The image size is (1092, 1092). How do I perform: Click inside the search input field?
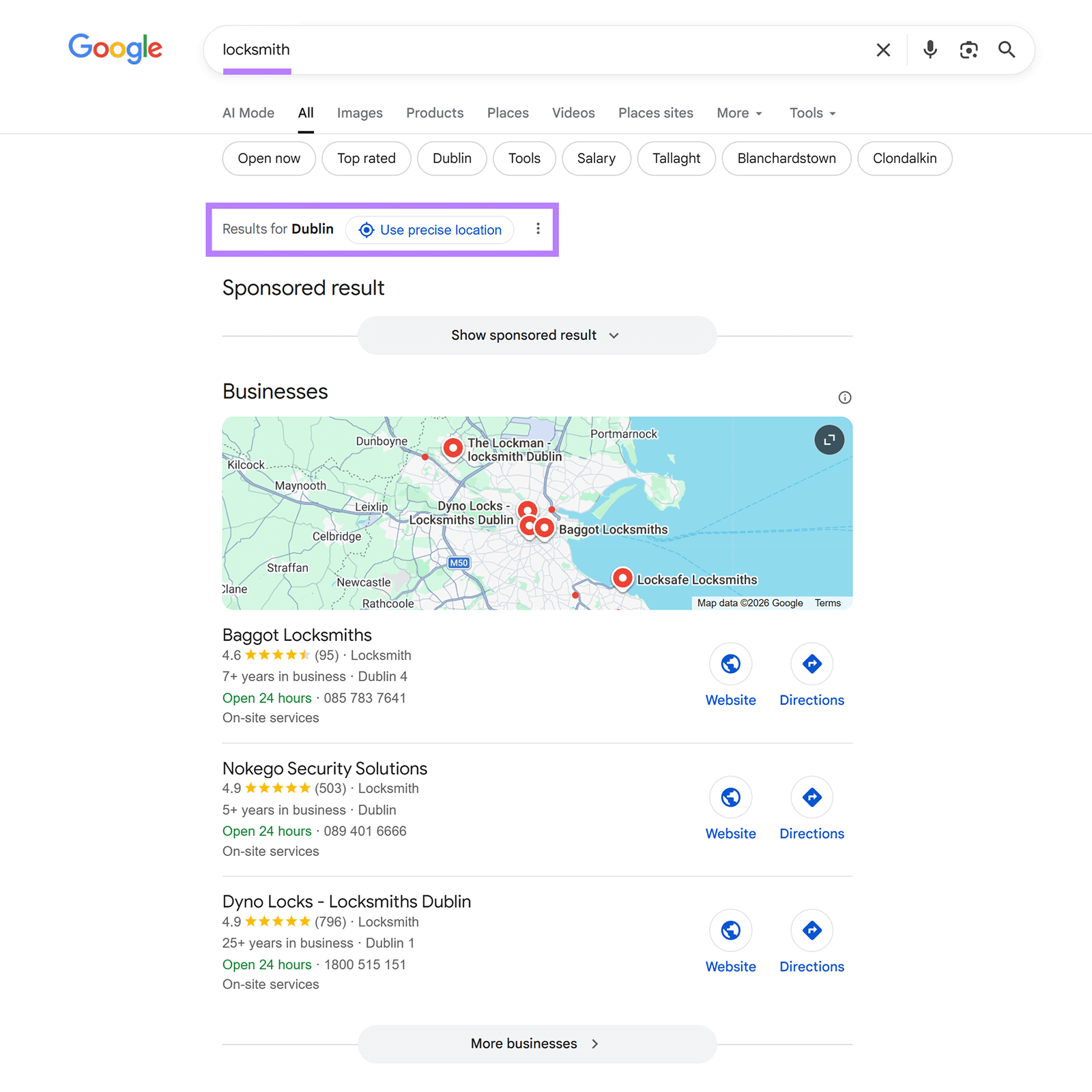[x=478, y=49]
